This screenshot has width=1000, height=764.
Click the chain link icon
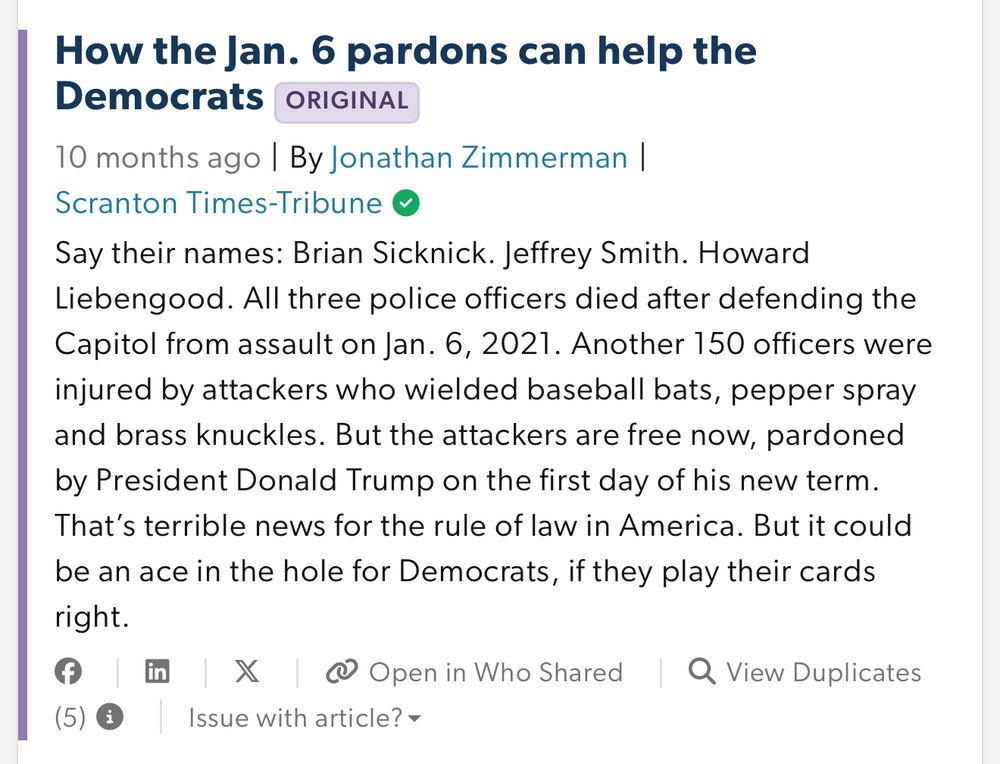341,672
